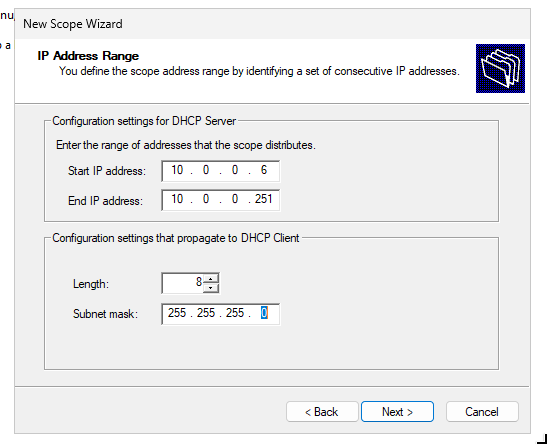Increase Length with the up spinner arrow
Screen dimensions: 547x444
click(x=210, y=278)
